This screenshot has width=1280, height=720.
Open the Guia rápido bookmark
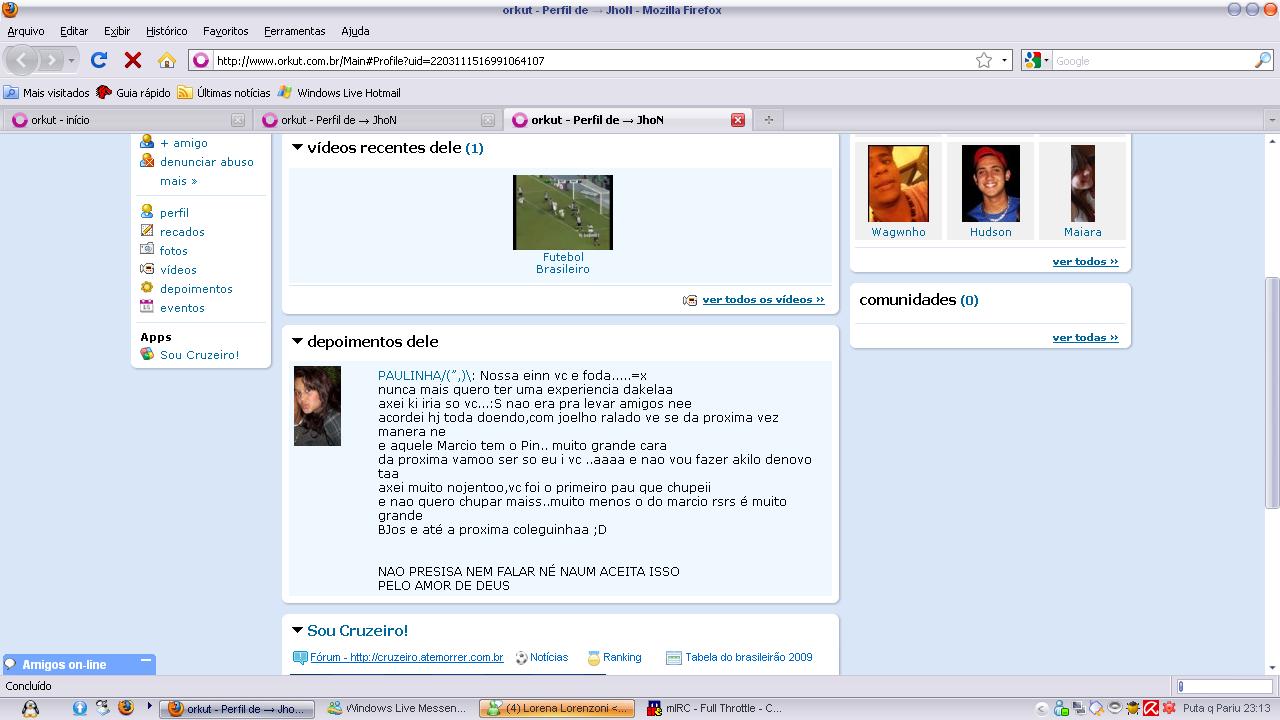[133, 92]
